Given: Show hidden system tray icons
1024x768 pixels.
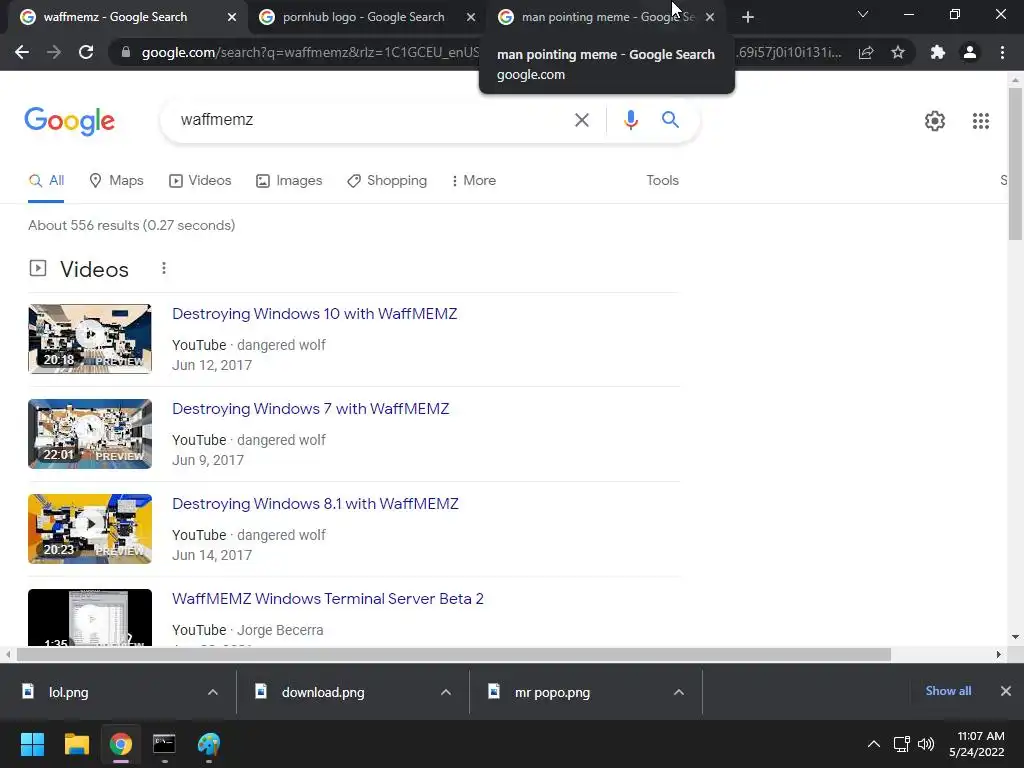Looking at the screenshot, I should point(873,744).
